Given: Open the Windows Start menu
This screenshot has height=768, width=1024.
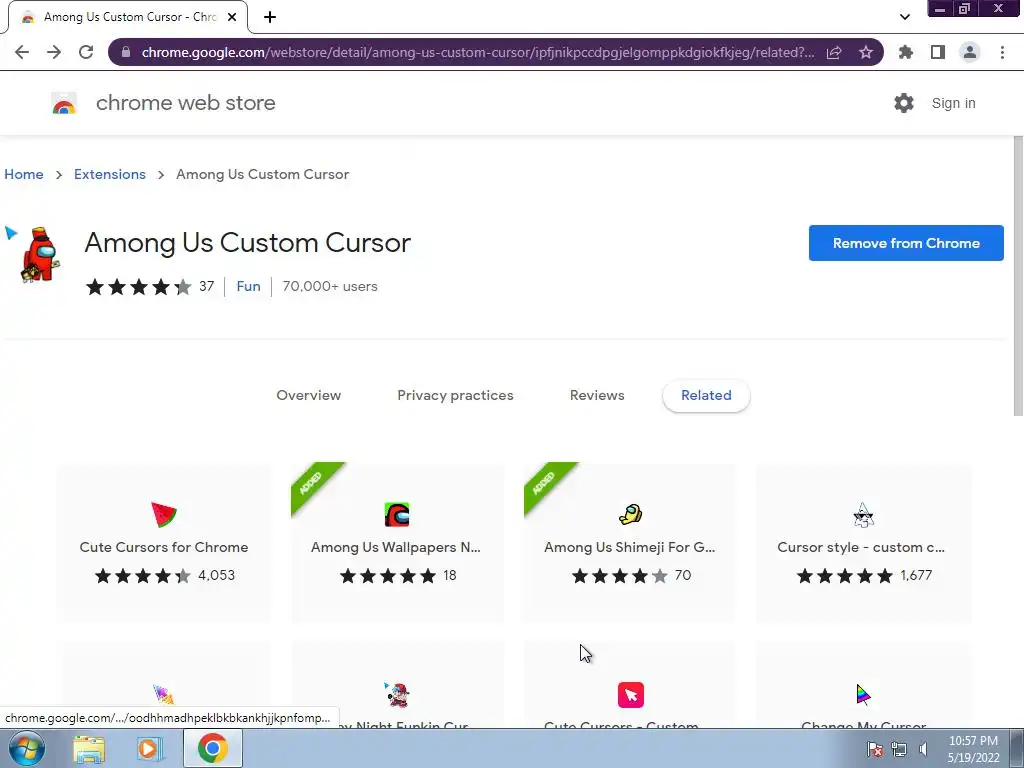Looking at the screenshot, I should 26,748.
